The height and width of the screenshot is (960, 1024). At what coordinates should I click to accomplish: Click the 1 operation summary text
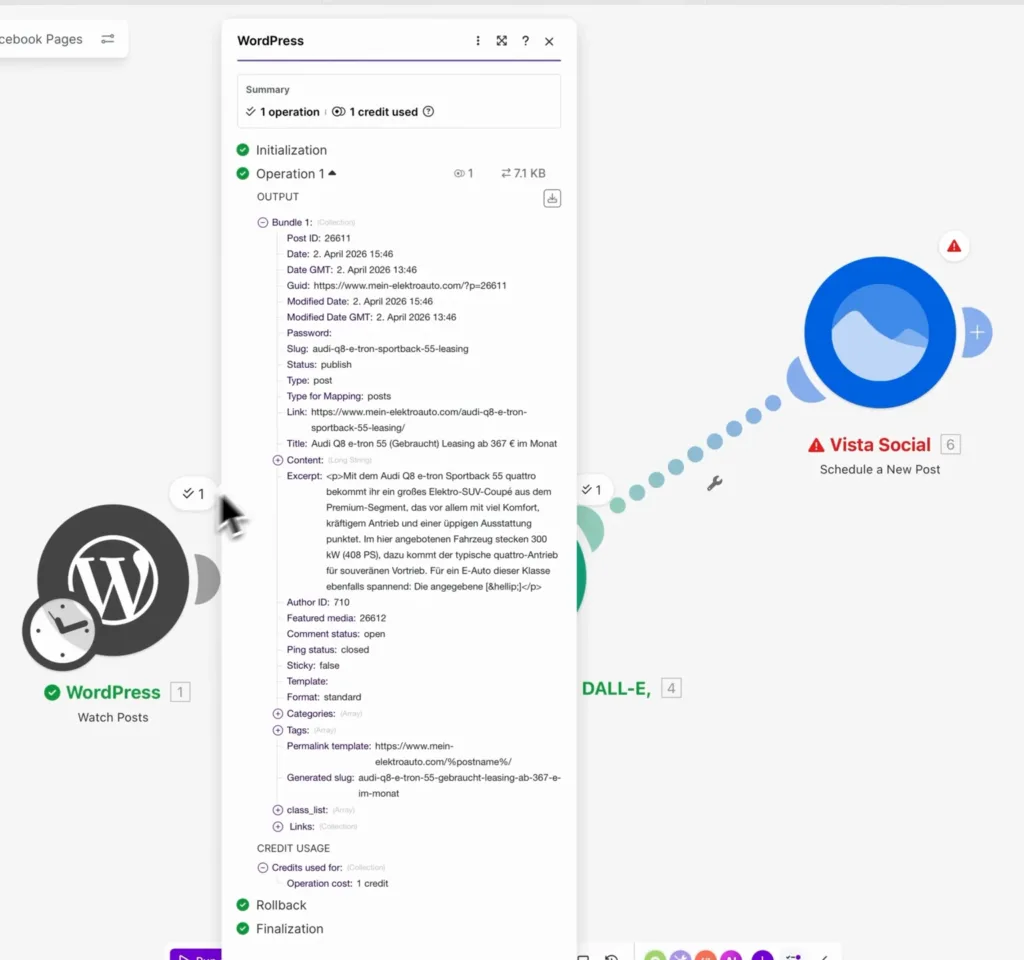pos(289,112)
